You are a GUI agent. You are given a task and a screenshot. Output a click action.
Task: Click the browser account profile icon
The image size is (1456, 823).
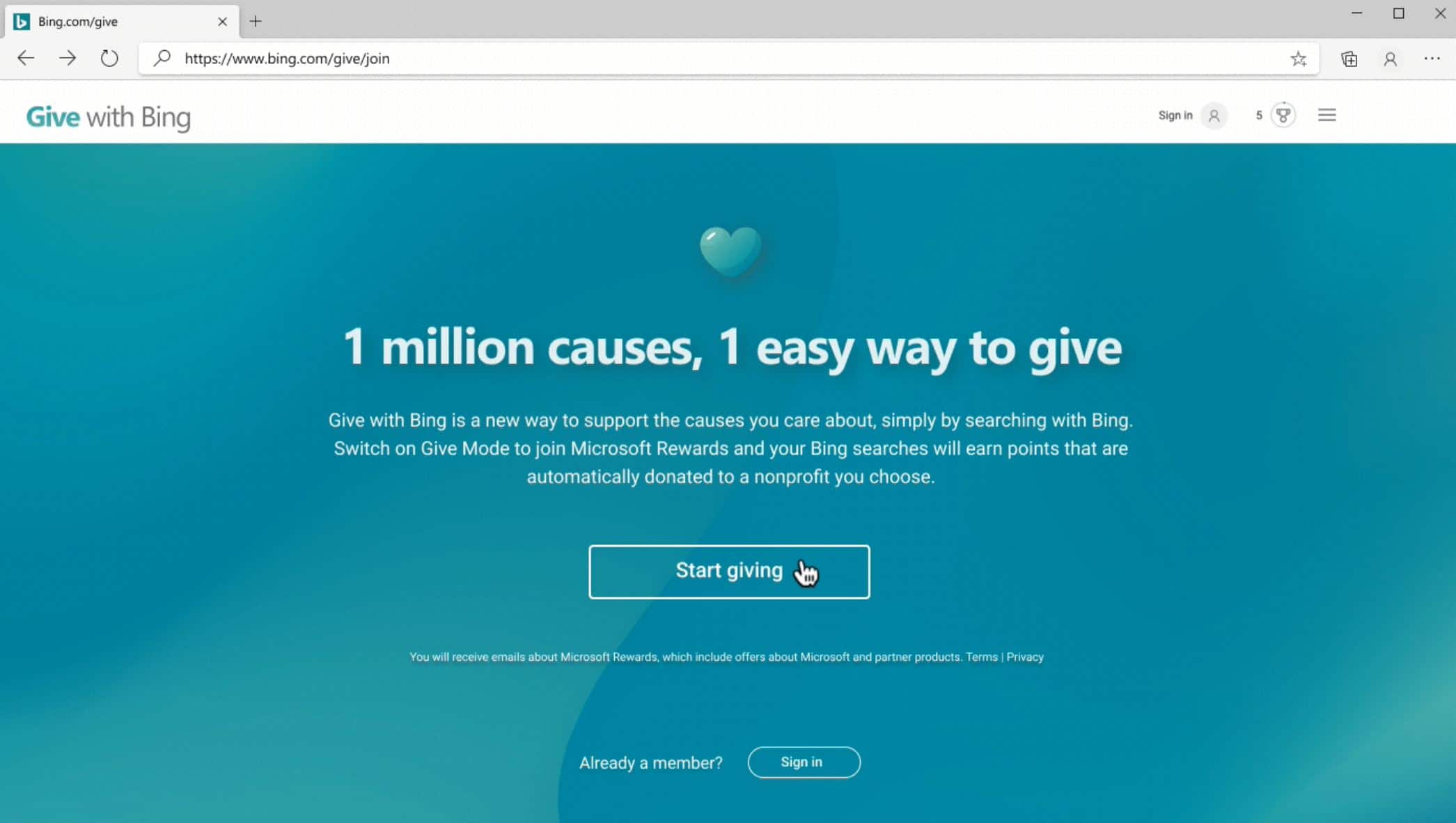1391,58
